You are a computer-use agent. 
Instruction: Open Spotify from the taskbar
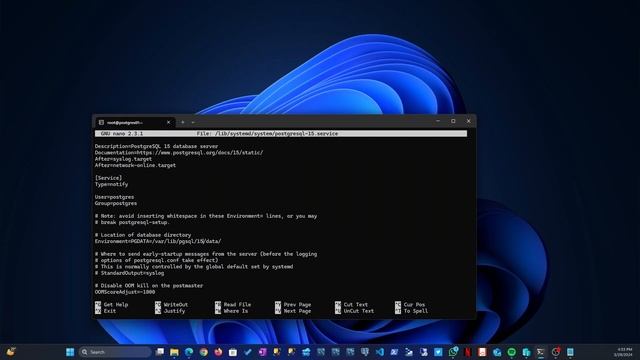511,352
